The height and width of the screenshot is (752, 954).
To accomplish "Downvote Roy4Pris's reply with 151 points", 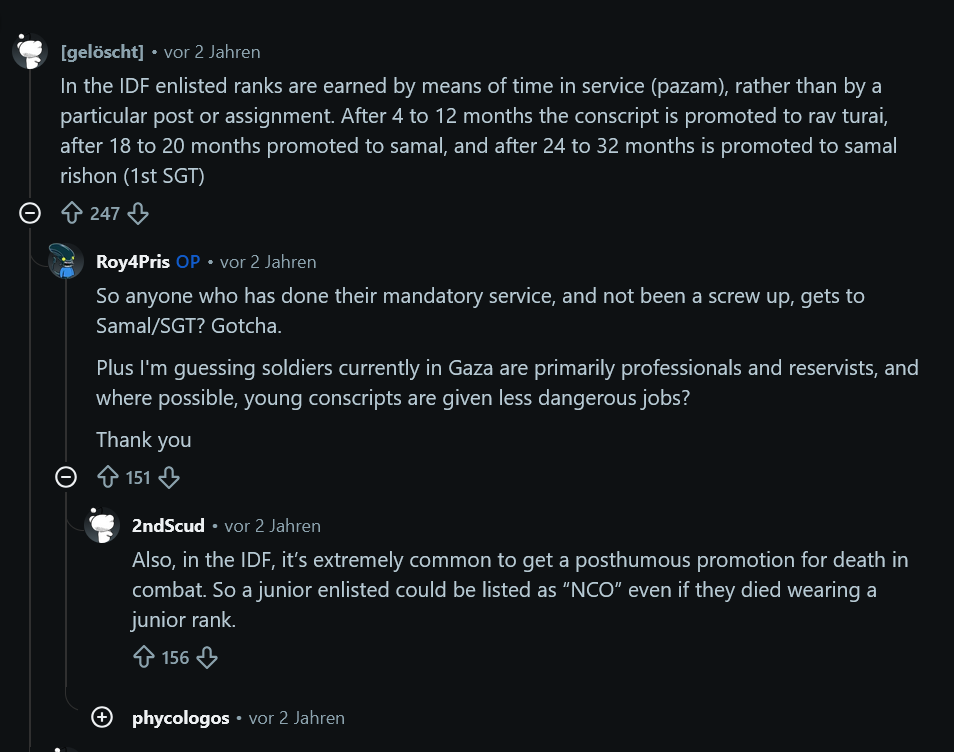I will (x=169, y=477).
